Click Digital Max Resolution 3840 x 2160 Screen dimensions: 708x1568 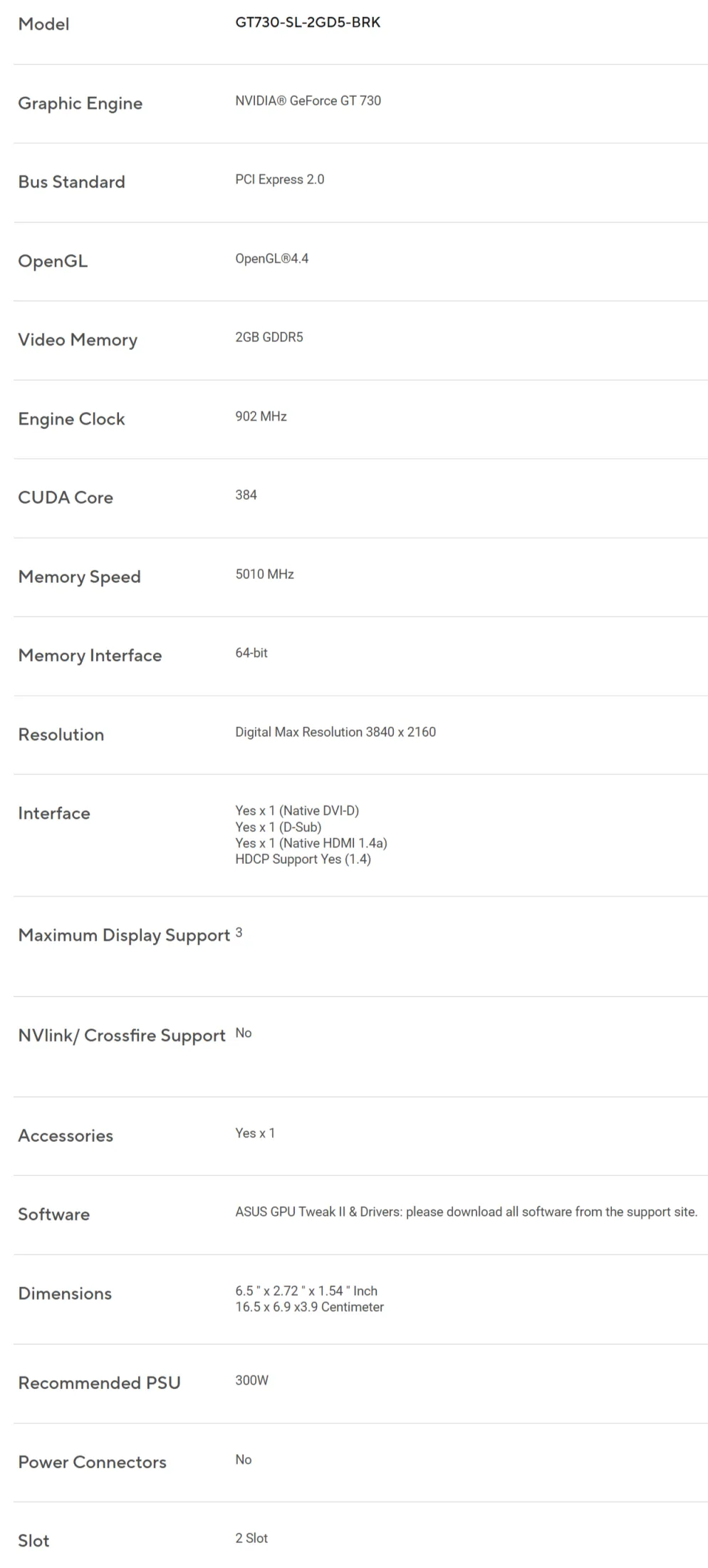tap(335, 732)
